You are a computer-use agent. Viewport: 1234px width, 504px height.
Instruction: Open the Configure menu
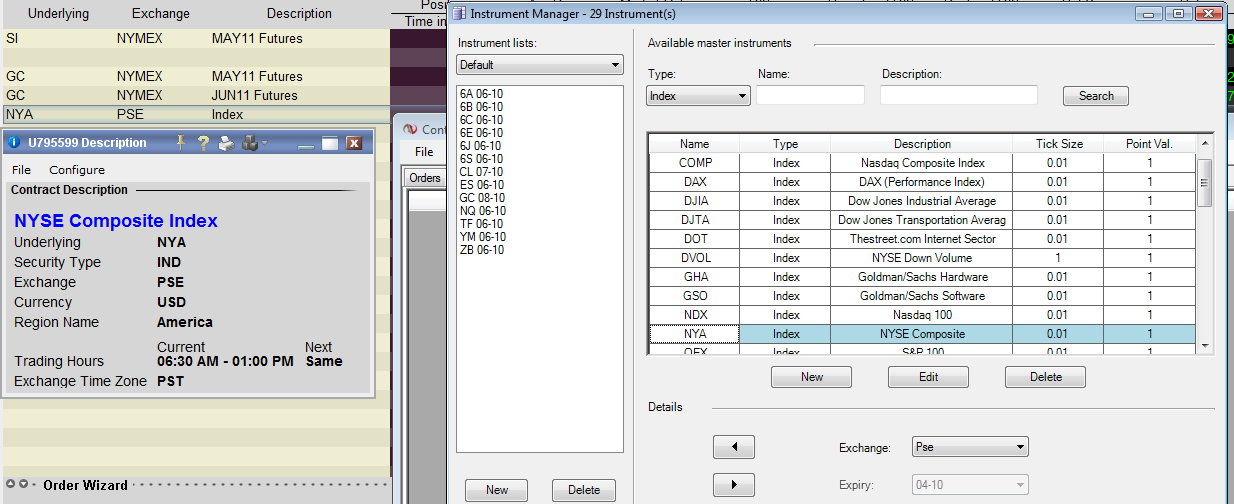[77, 170]
